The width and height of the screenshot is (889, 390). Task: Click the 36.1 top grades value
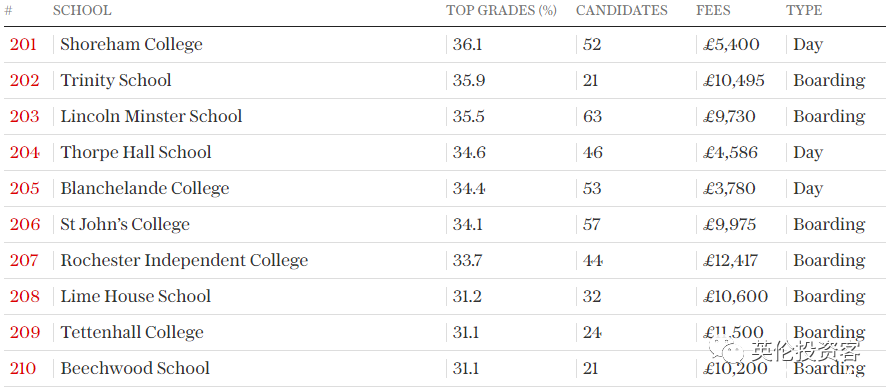(x=467, y=44)
